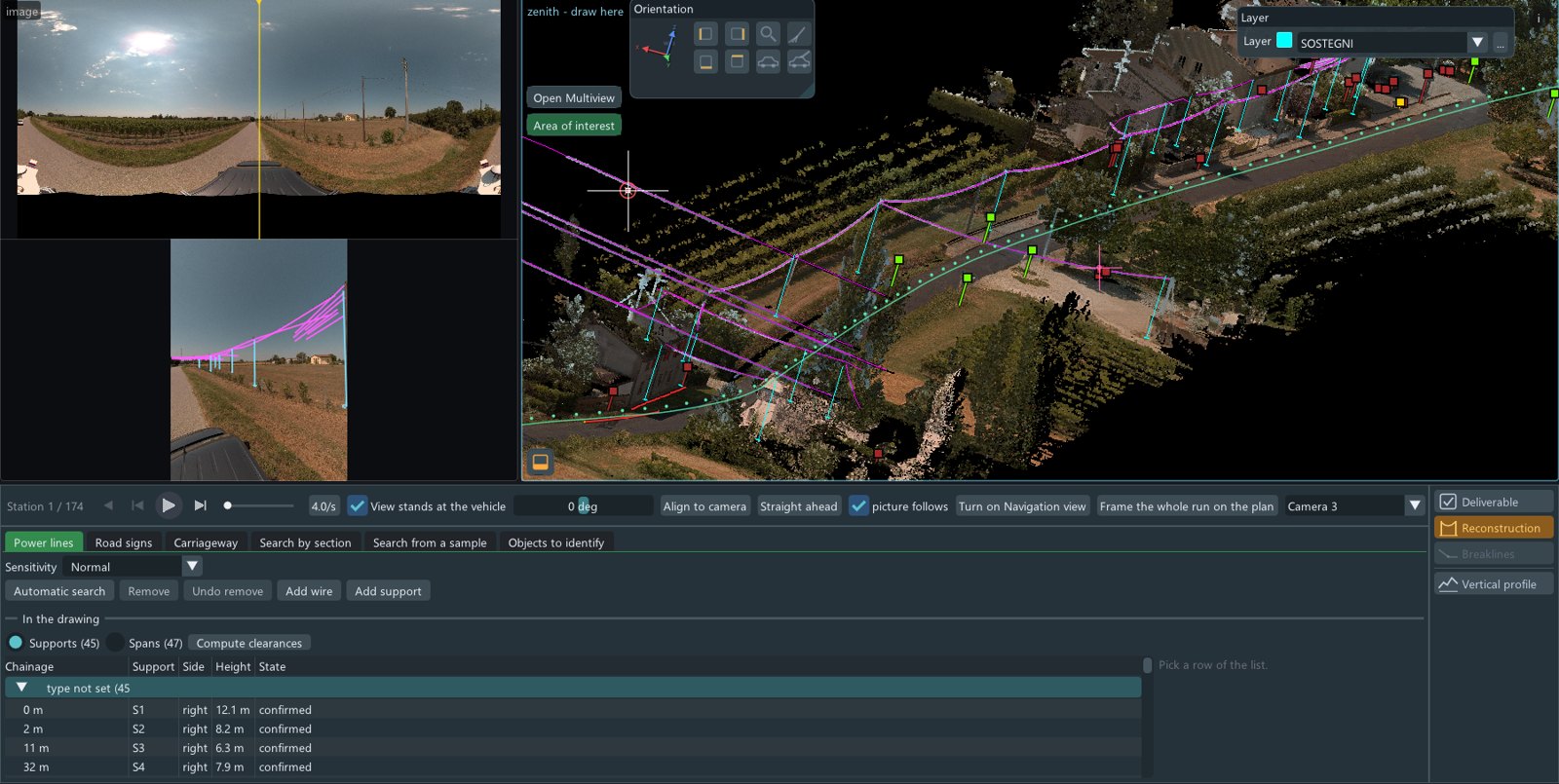Screen dimensions: 1559x784
Task: Click the yellow panel icon in 3D view corner
Action: pos(540,462)
